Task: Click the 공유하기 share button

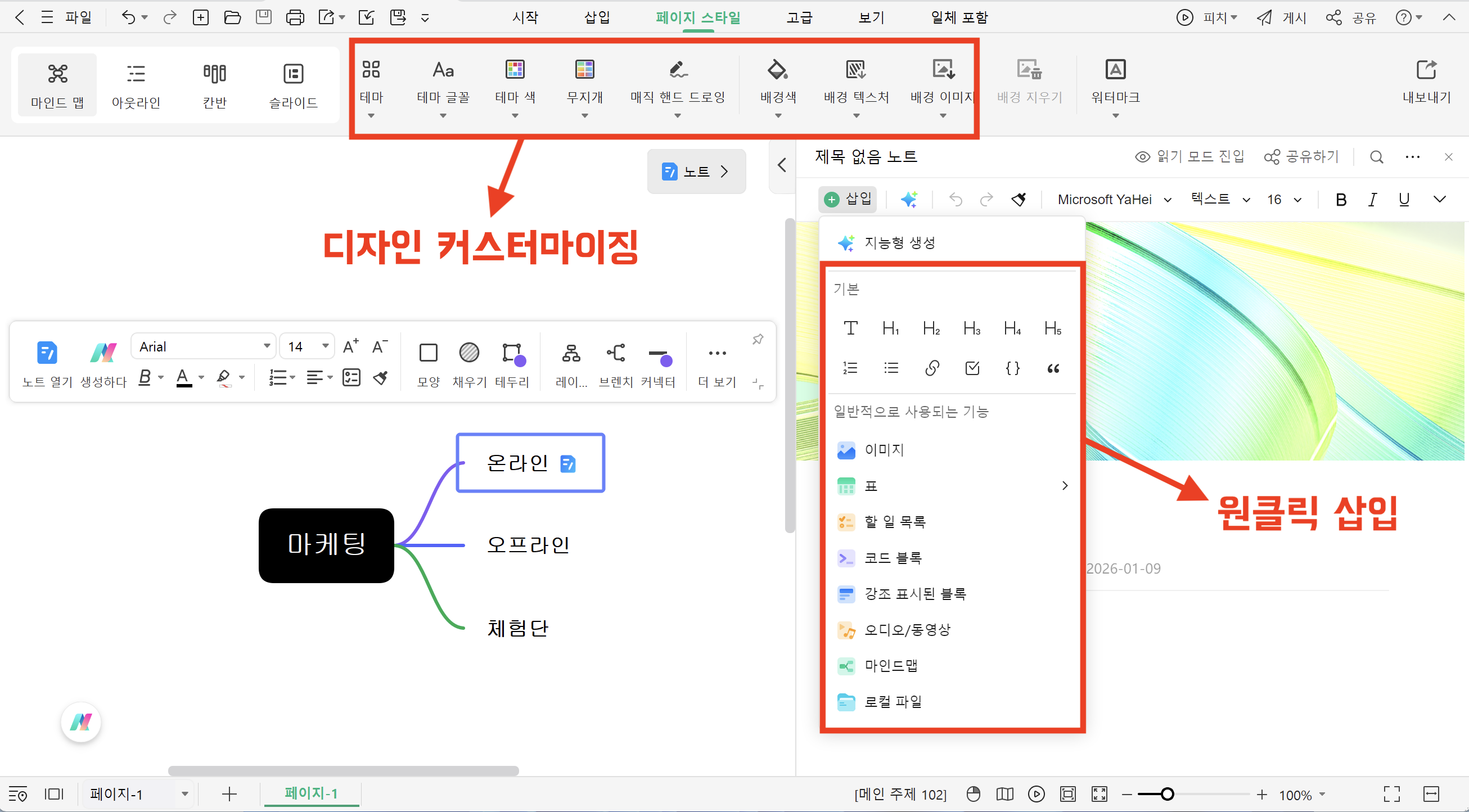Action: [x=1301, y=157]
